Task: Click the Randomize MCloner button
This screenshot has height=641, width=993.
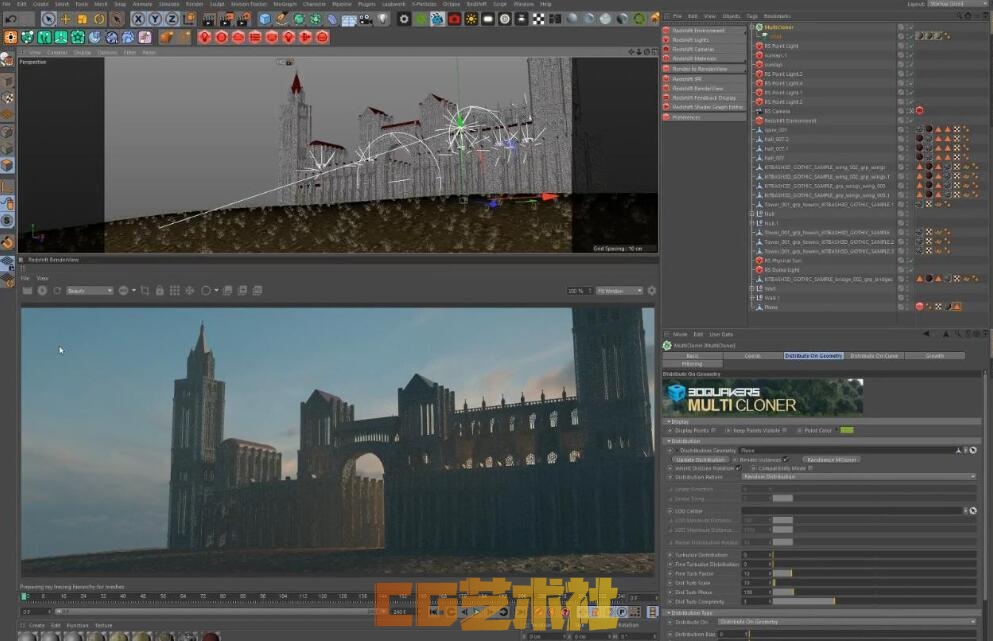Action: click(x=832, y=460)
